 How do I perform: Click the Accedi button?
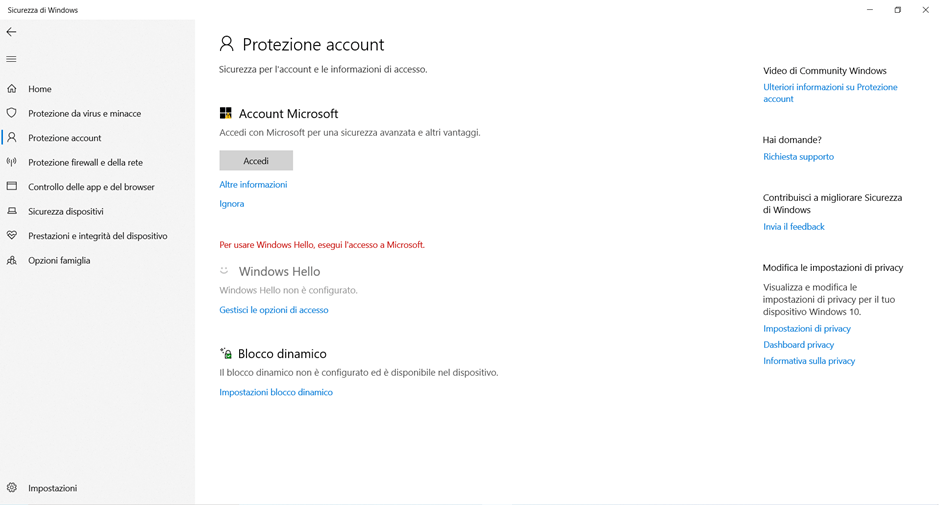point(256,161)
